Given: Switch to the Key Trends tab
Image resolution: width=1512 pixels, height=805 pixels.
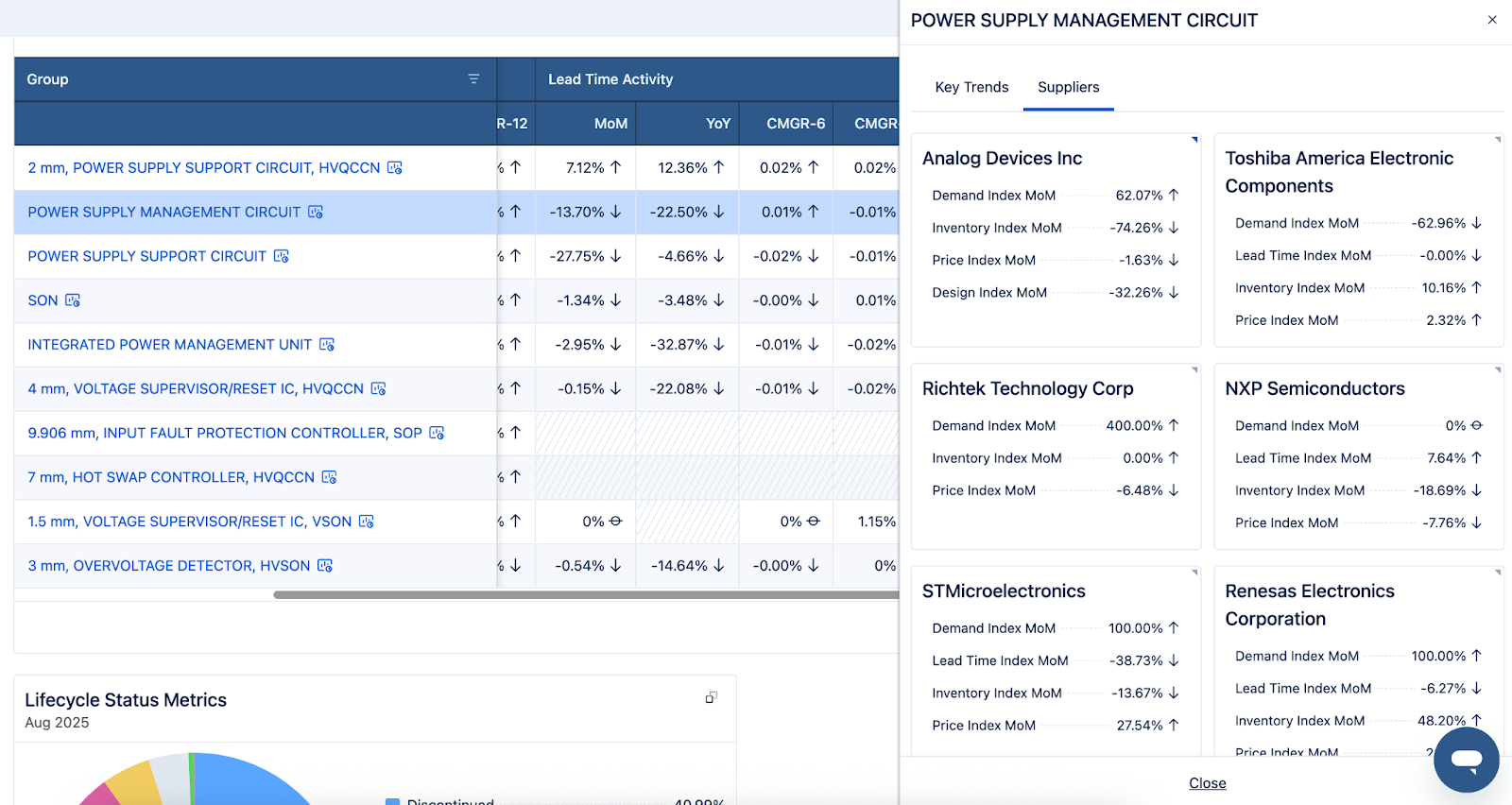Looking at the screenshot, I should [971, 87].
